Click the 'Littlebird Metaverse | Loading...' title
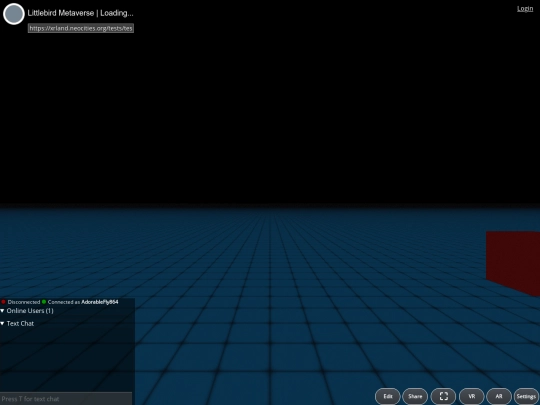Screen dimensions: 540x405 click(x=80, y=13)
